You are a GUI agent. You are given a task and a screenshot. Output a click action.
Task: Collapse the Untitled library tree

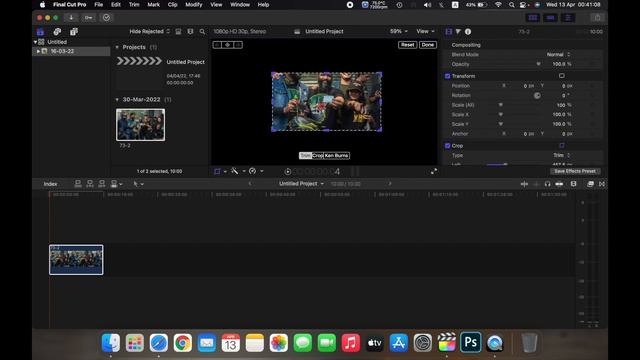[x=35, y=42]
